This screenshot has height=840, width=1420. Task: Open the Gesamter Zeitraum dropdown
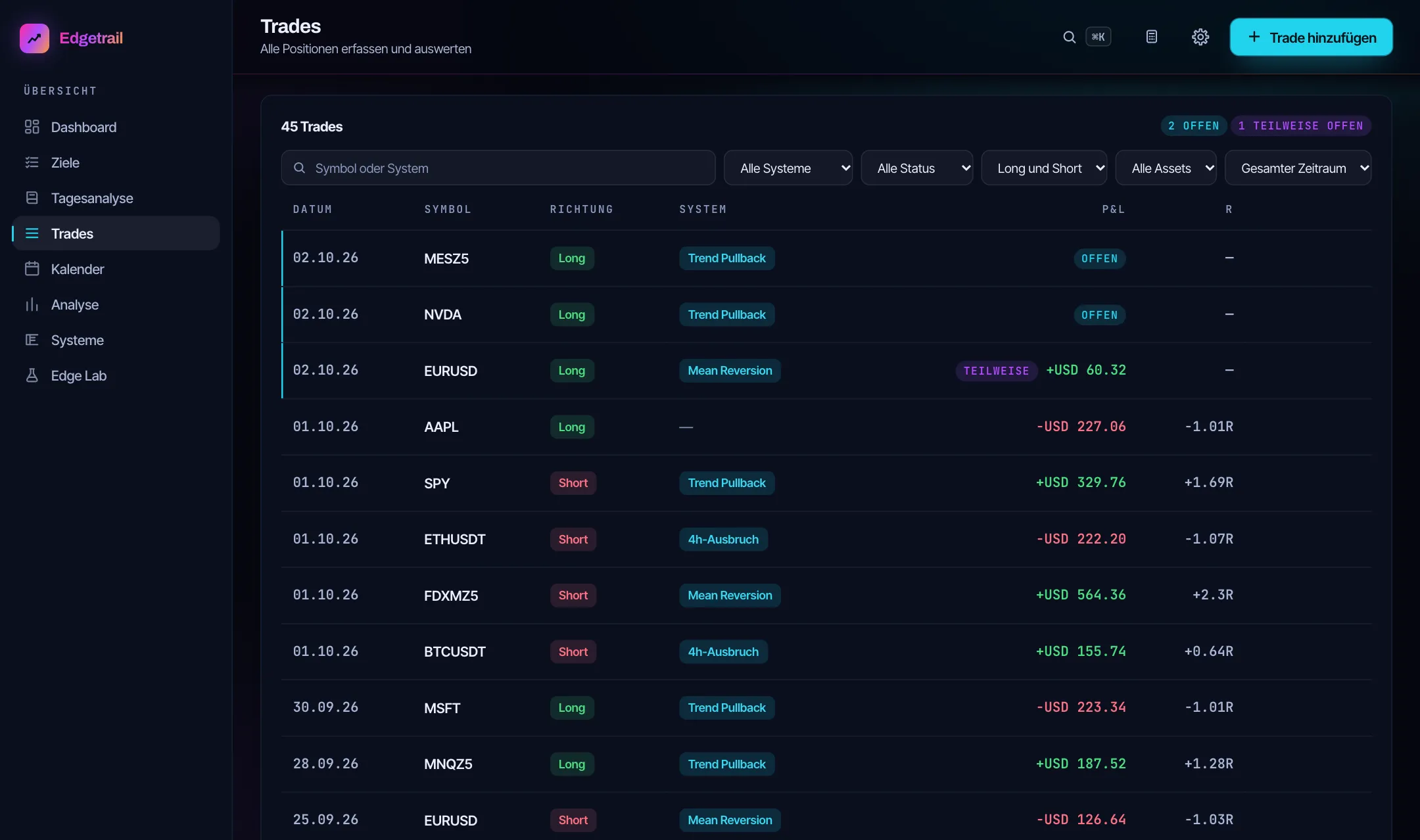tap(1298, 168)
